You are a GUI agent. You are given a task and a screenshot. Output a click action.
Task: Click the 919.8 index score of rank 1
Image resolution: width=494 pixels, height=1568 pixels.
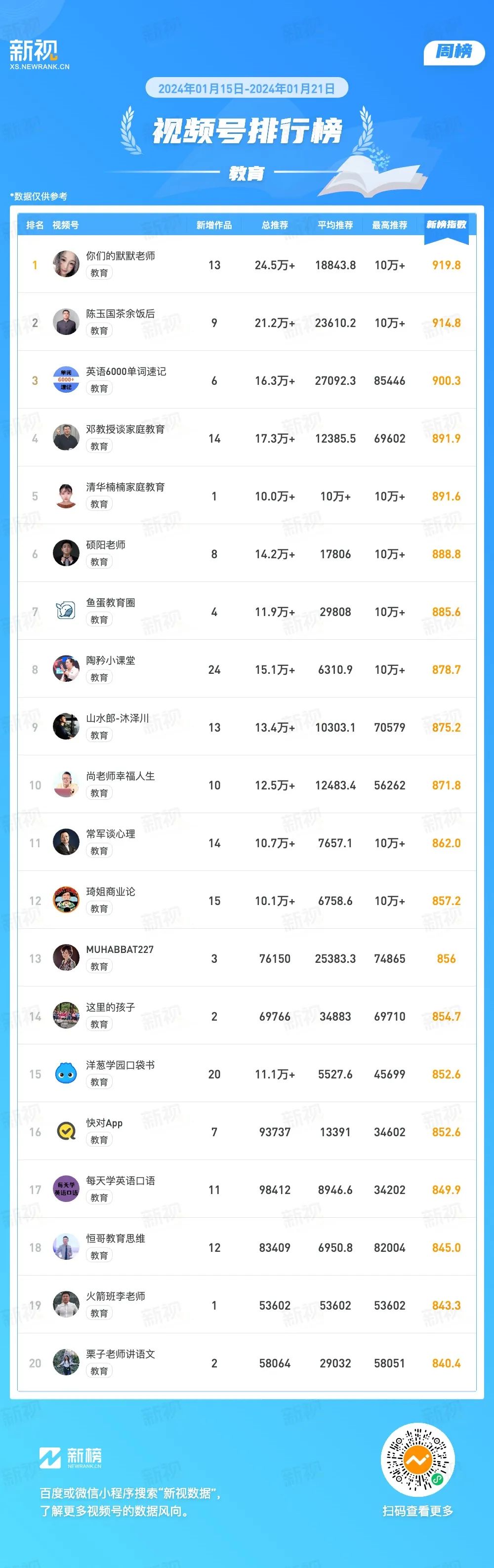[446, 265]
